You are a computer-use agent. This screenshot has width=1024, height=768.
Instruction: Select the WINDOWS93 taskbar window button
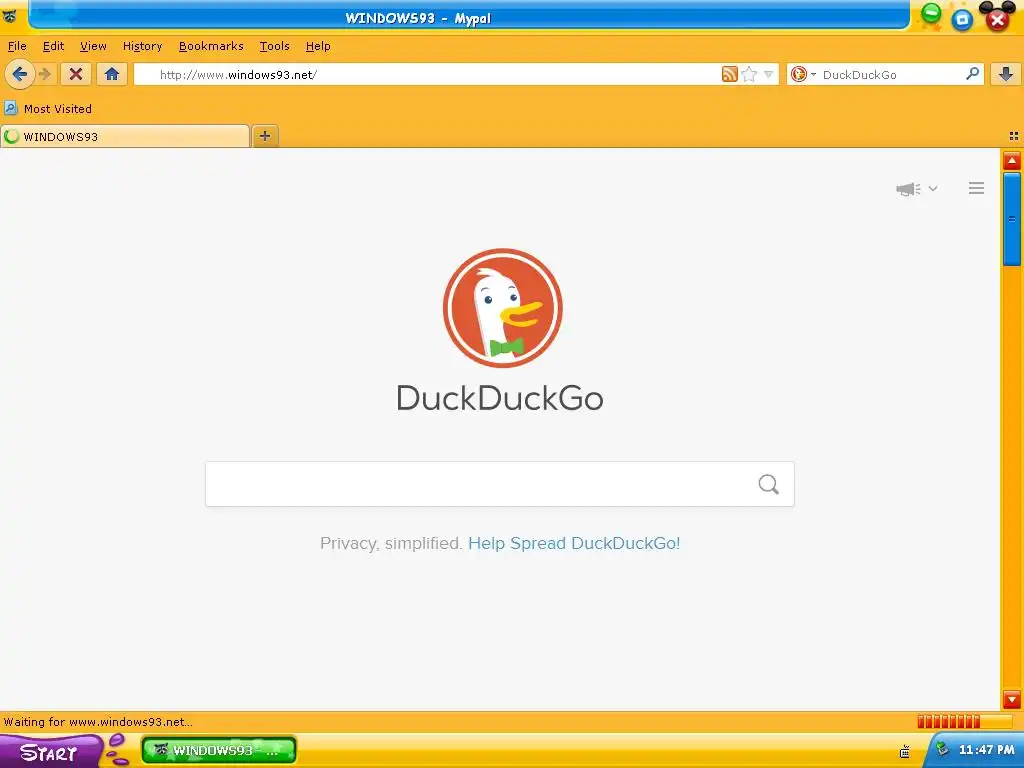[219, 750]
